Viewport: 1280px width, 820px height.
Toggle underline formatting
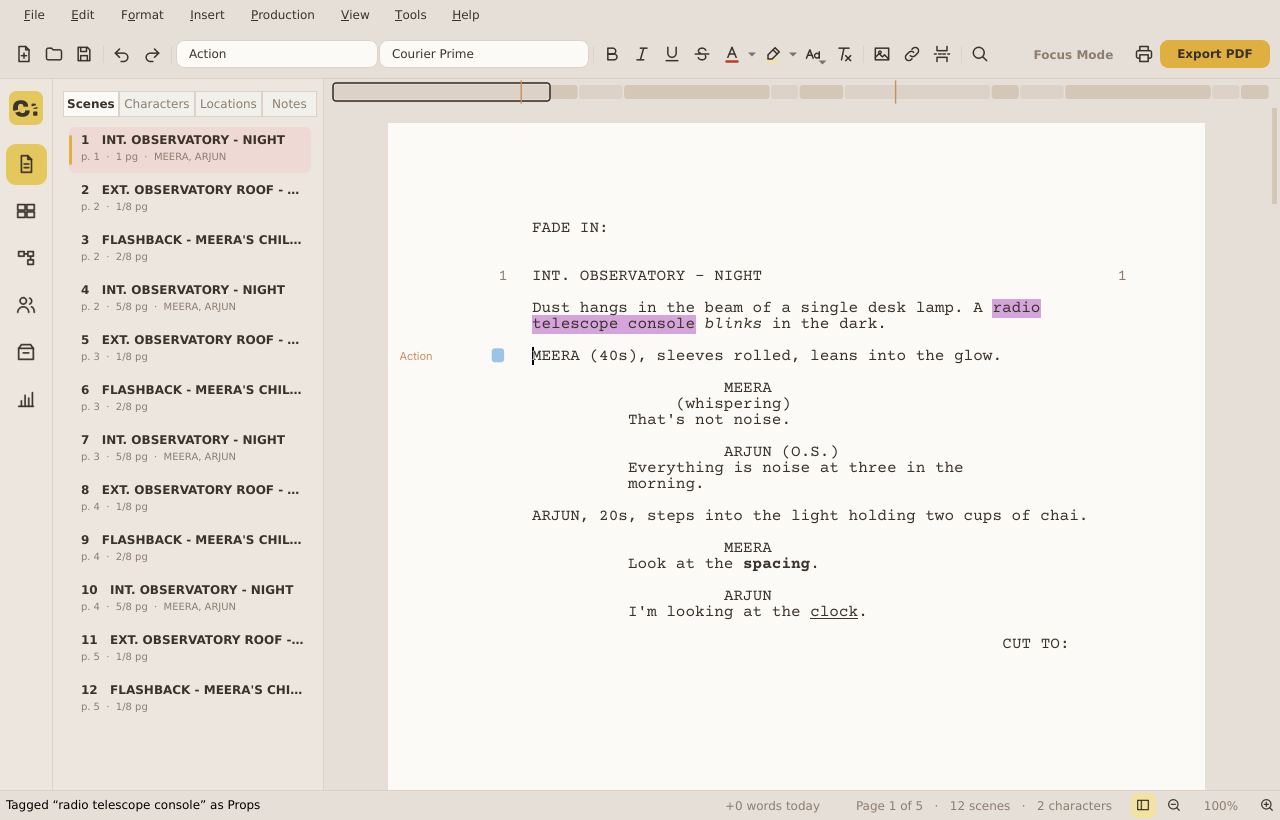(x=672, y=54)
